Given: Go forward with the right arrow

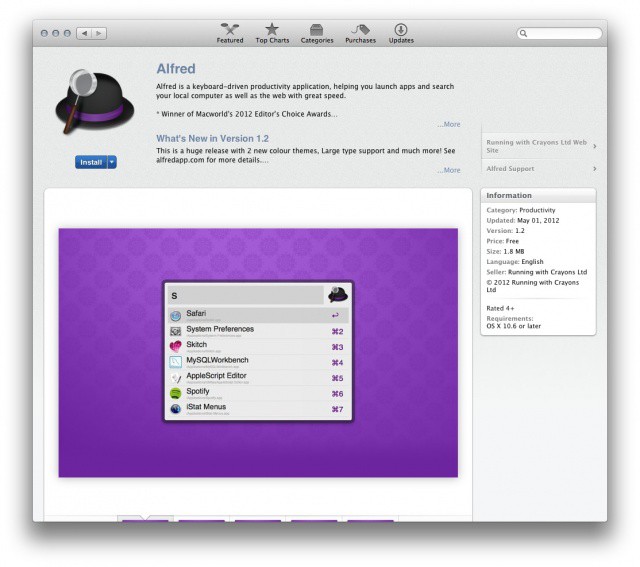Looking at the screenshot, I should (x=97, y=33).
